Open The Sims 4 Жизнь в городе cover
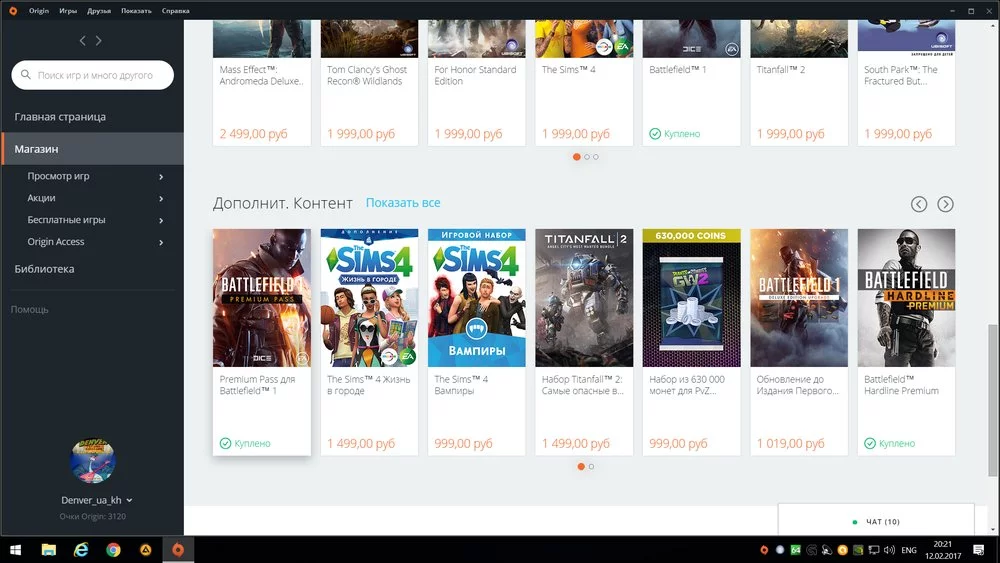This screenshot has height=563, width=1000. tap(369, 298)
